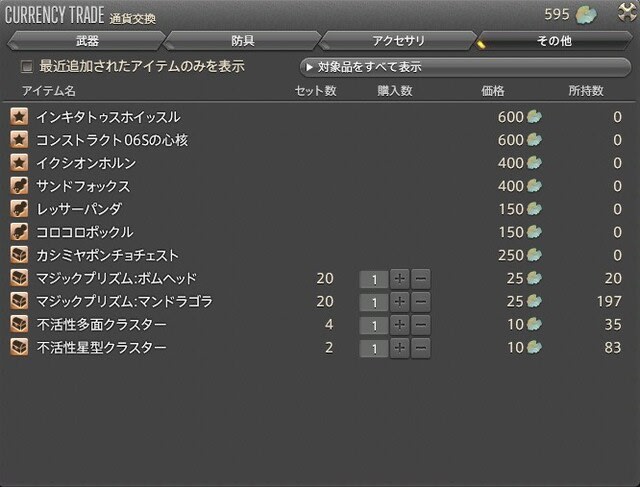The image size is (640, 487).
Task: Decrease quantity for 不活性星型クラスター
Action: pos(421,348)
